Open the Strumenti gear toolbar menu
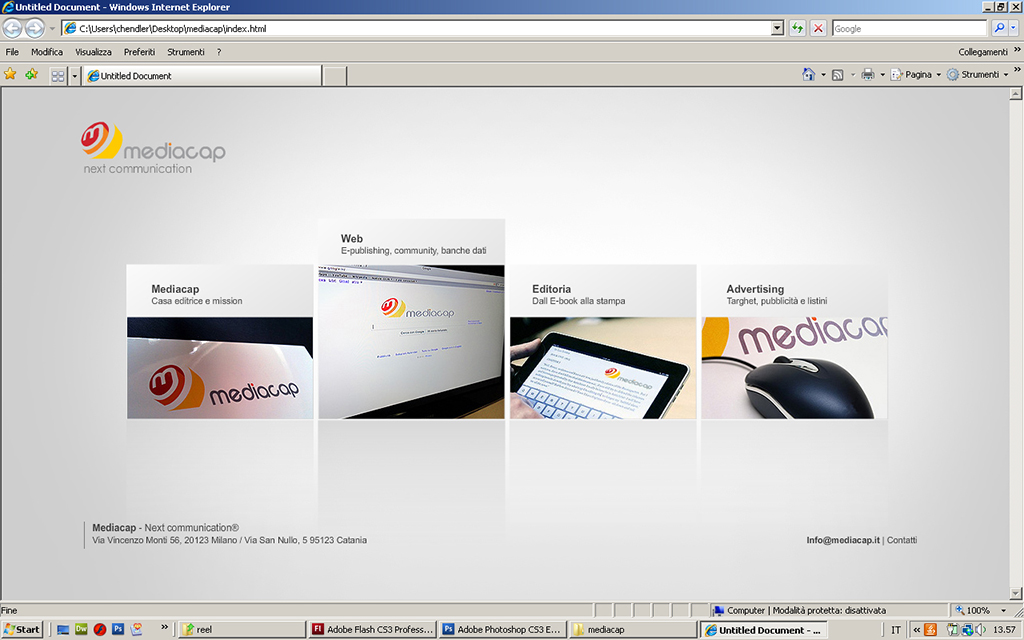 click(978, 74)
